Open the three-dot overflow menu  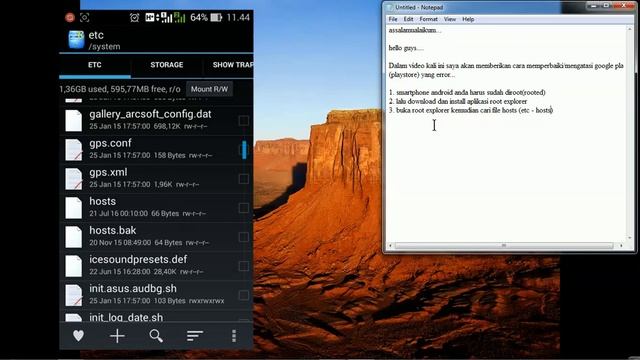(234, 336)
